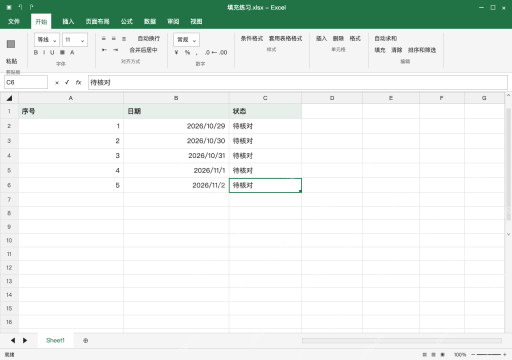Click the increase decimal .0 icon
512x360 pixels.
click(x=210, y=52)
